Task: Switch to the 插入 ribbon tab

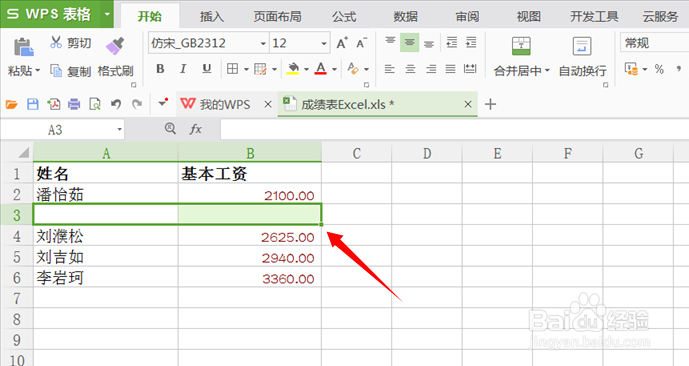Action: point(212,17)
